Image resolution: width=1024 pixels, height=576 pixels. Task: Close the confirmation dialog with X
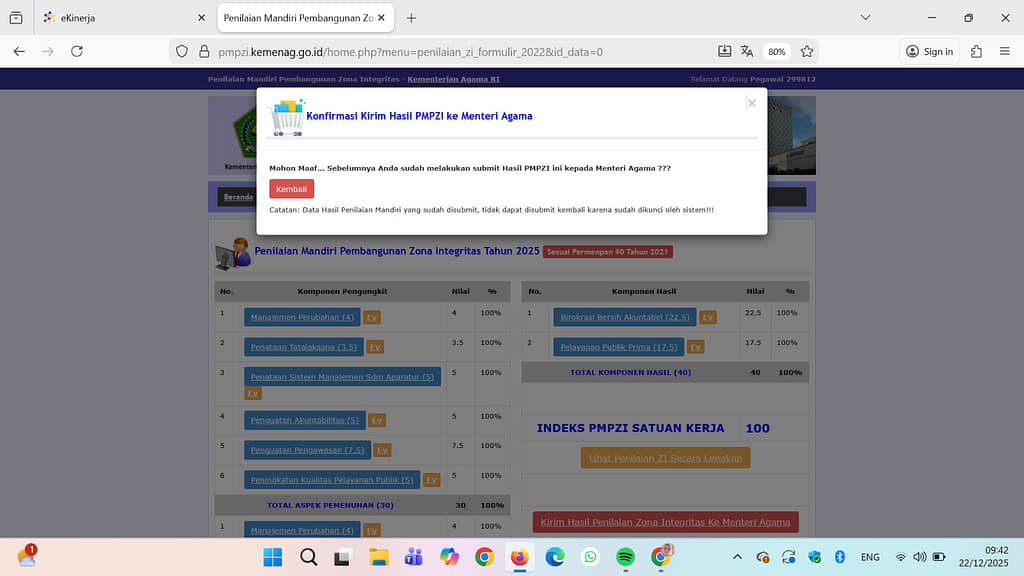tap(751, 103)
